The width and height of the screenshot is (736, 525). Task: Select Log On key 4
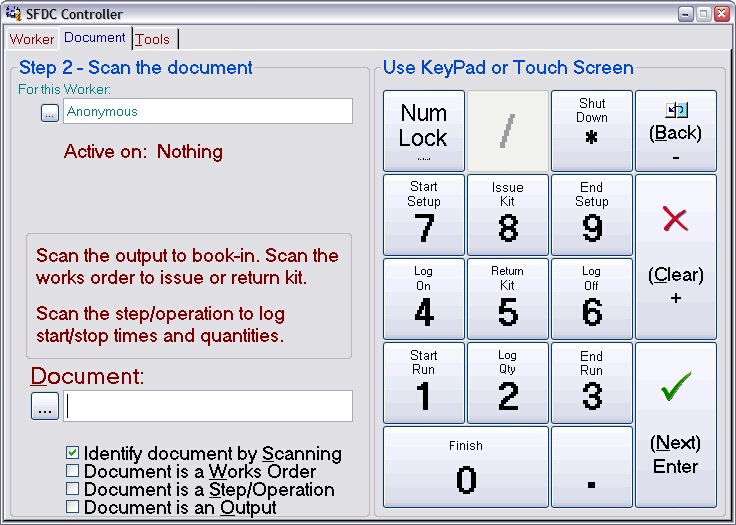(x=424, y=299)
